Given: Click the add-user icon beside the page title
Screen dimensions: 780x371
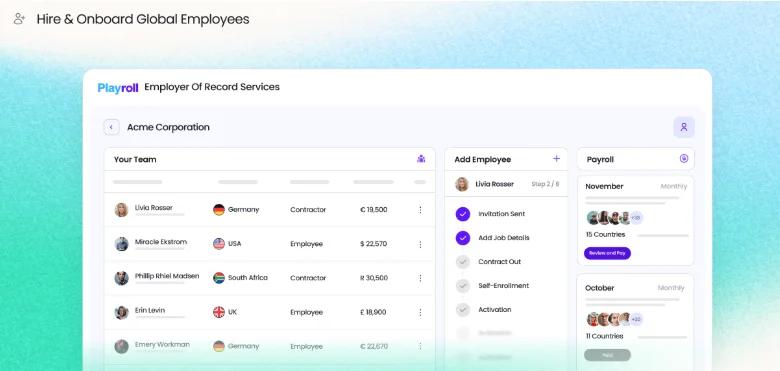Looking at the screenshot, I should [x=19, y=19].
